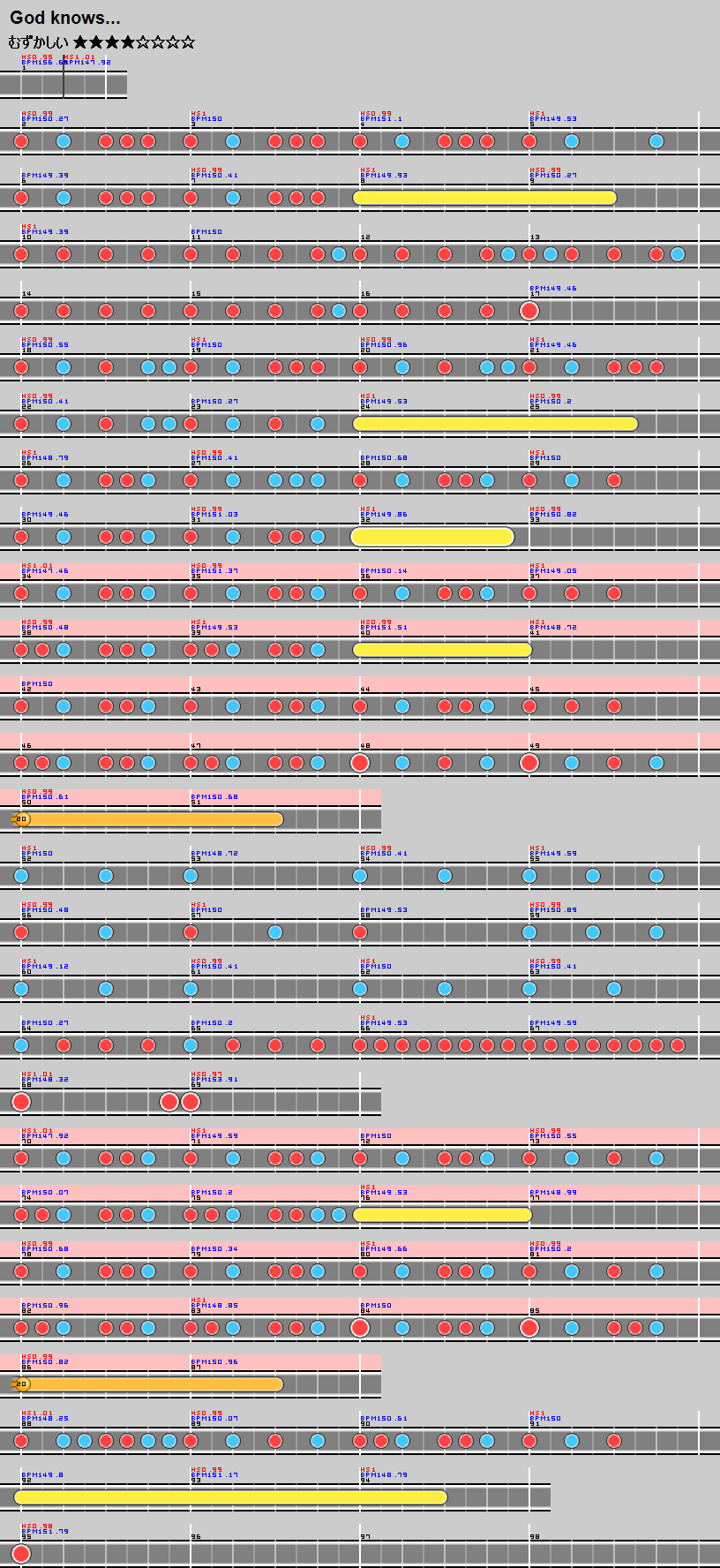Click the big red note in measure 17
This screenshot has height=1568, width=720.
point(529,311)
